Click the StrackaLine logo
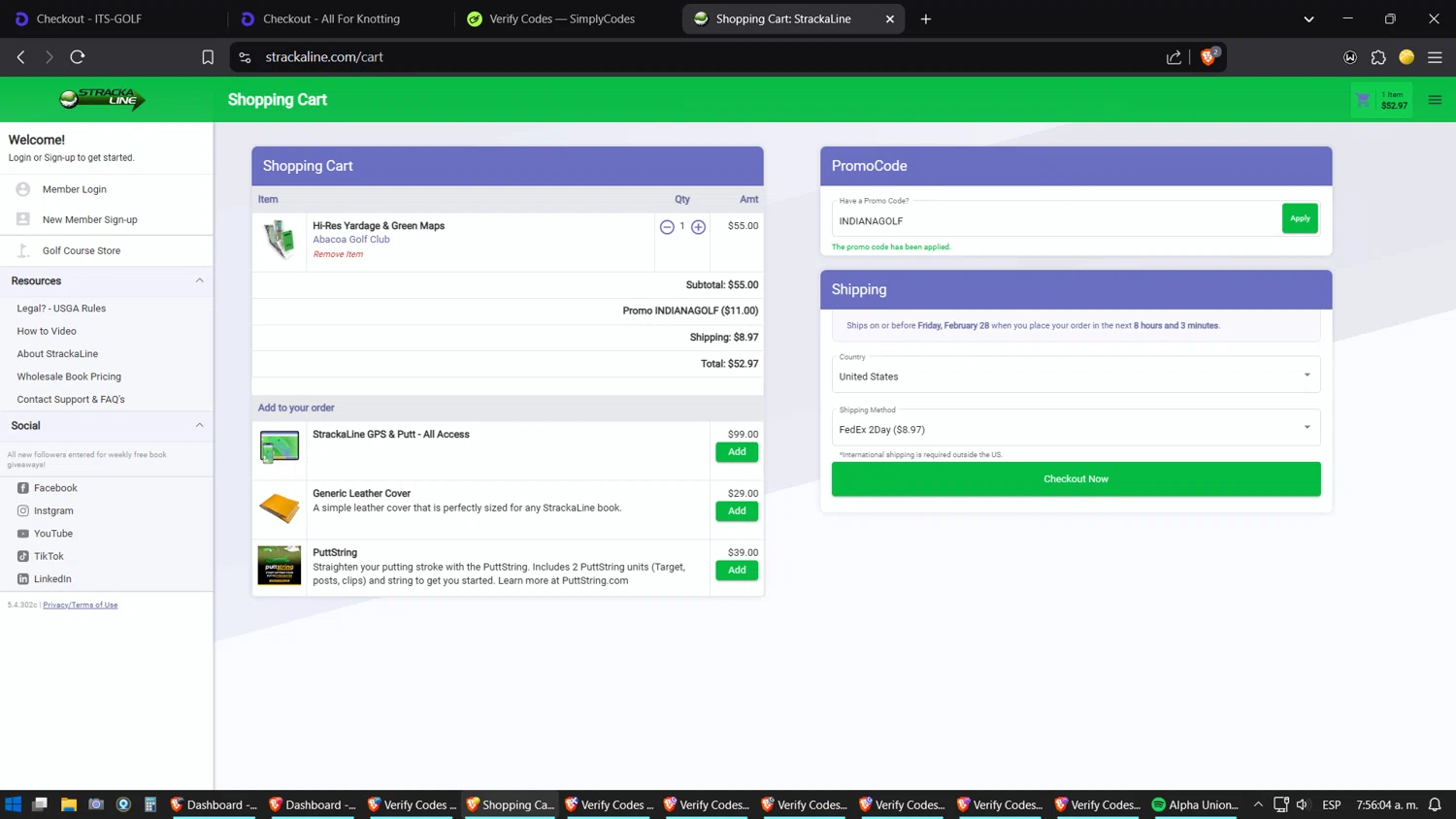This screenshot has width=1456, height=819. (x=102, y=98)
